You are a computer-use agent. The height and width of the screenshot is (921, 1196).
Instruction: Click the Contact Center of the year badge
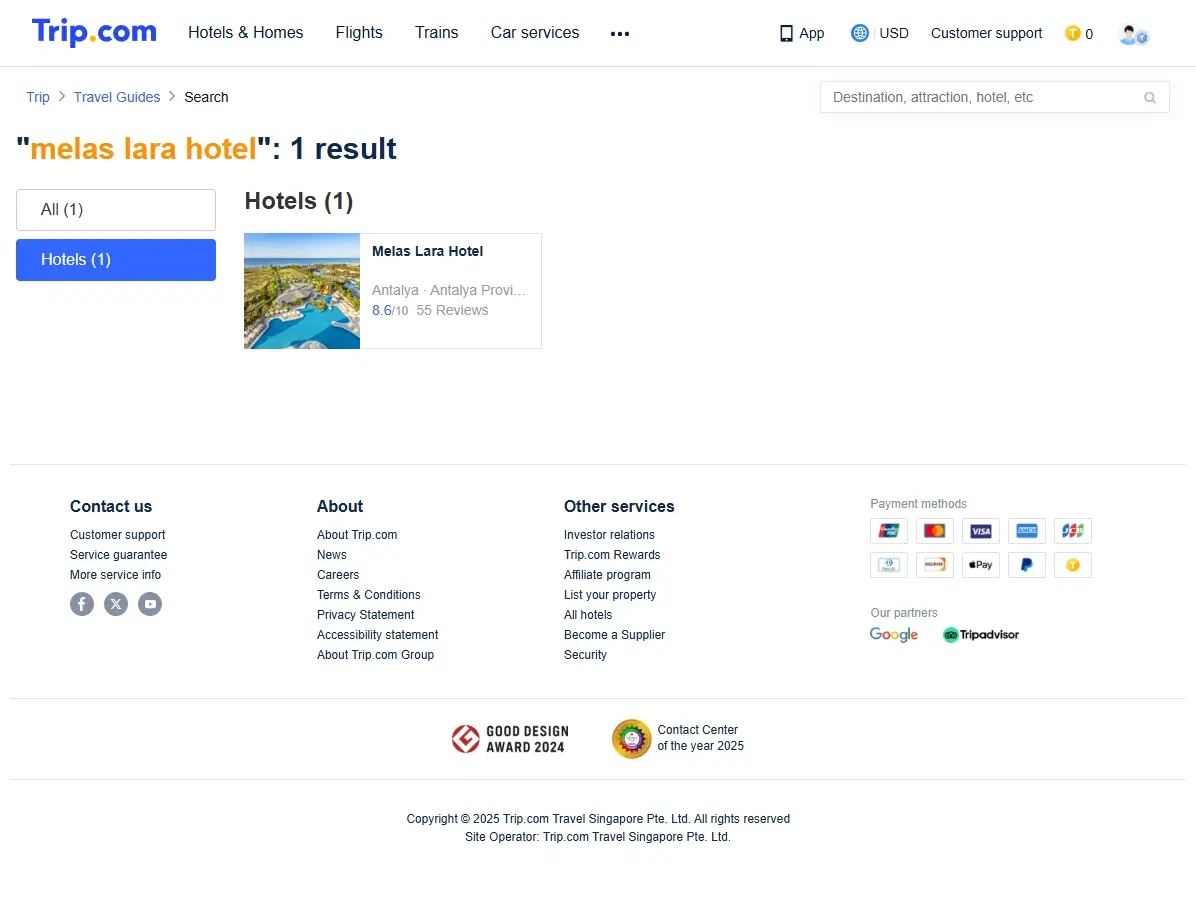[x=677, y=739]
